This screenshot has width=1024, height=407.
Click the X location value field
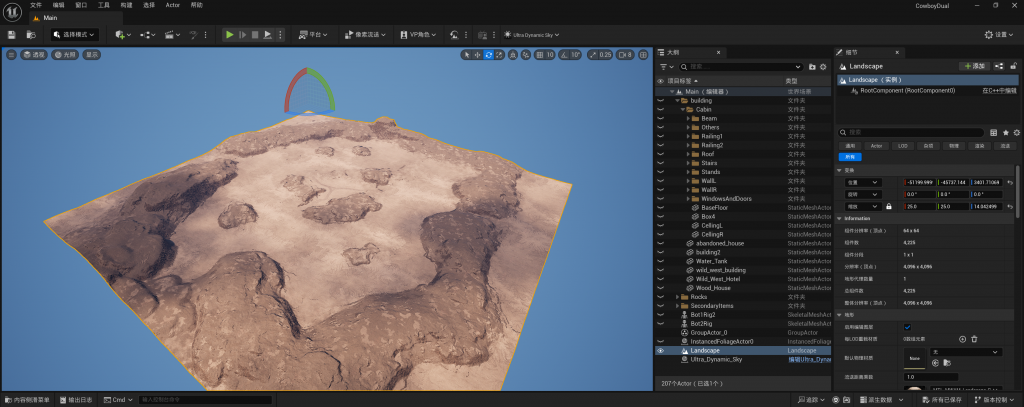[922, 182]
